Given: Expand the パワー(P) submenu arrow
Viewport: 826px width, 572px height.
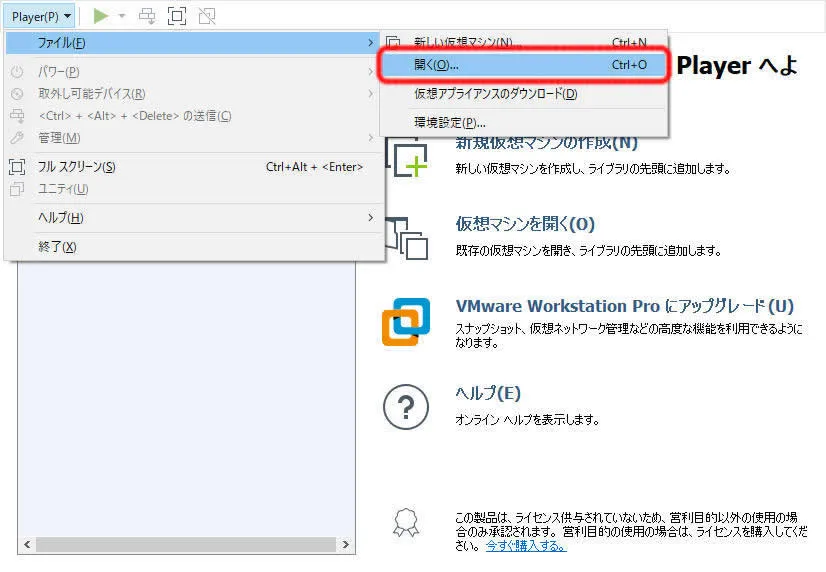Looking at the screenshot, I should click(370, 72).
